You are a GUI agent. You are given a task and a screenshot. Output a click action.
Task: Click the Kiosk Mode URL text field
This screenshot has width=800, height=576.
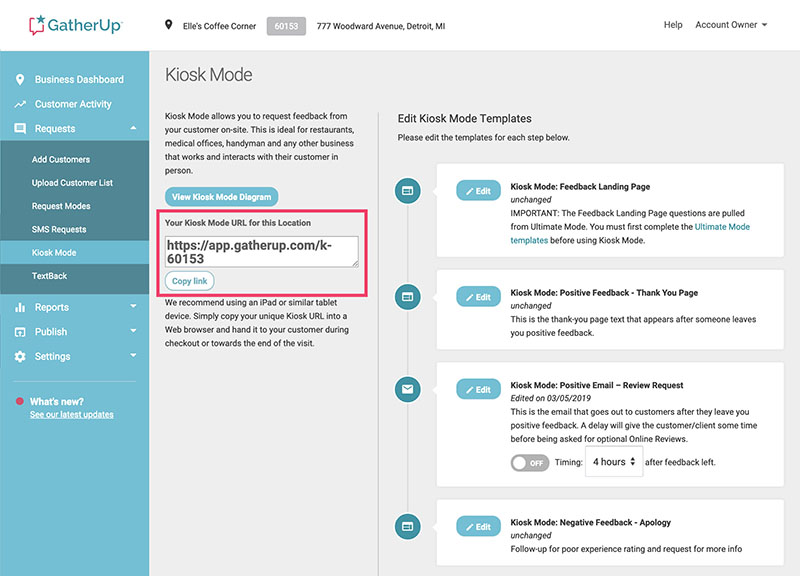click(x=262, y=252)
